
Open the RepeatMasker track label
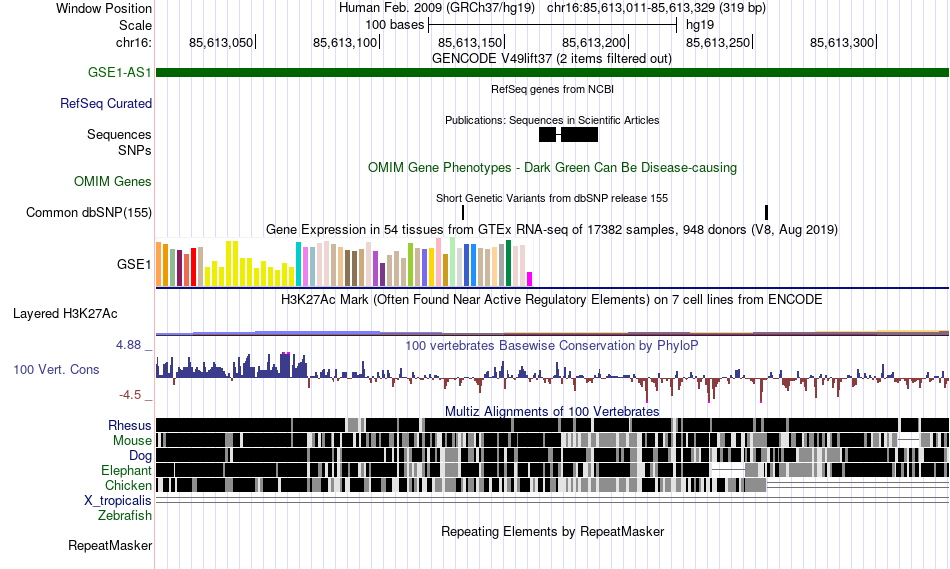[x=110, y=545]
